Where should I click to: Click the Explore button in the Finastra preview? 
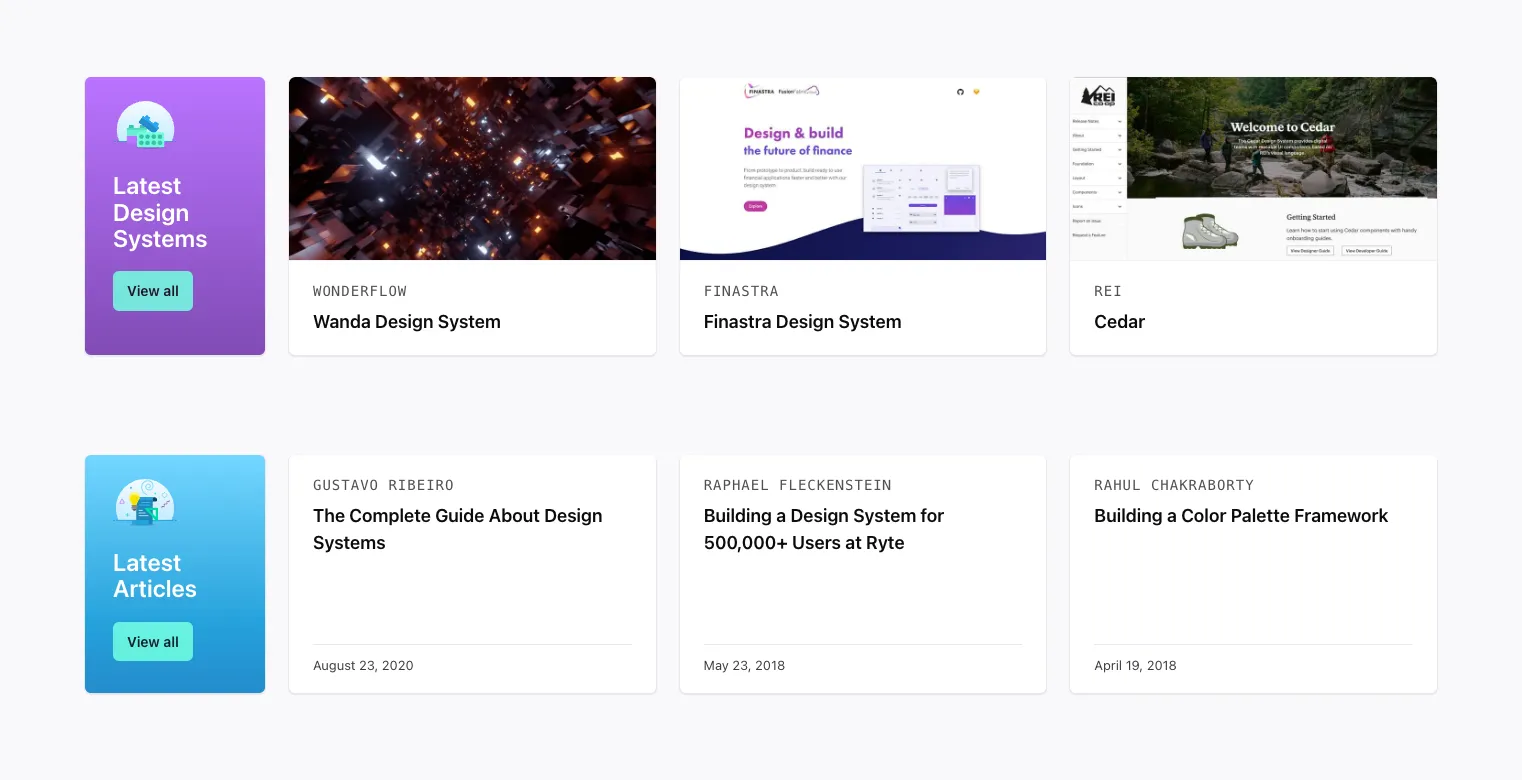(x=755, y=206)
